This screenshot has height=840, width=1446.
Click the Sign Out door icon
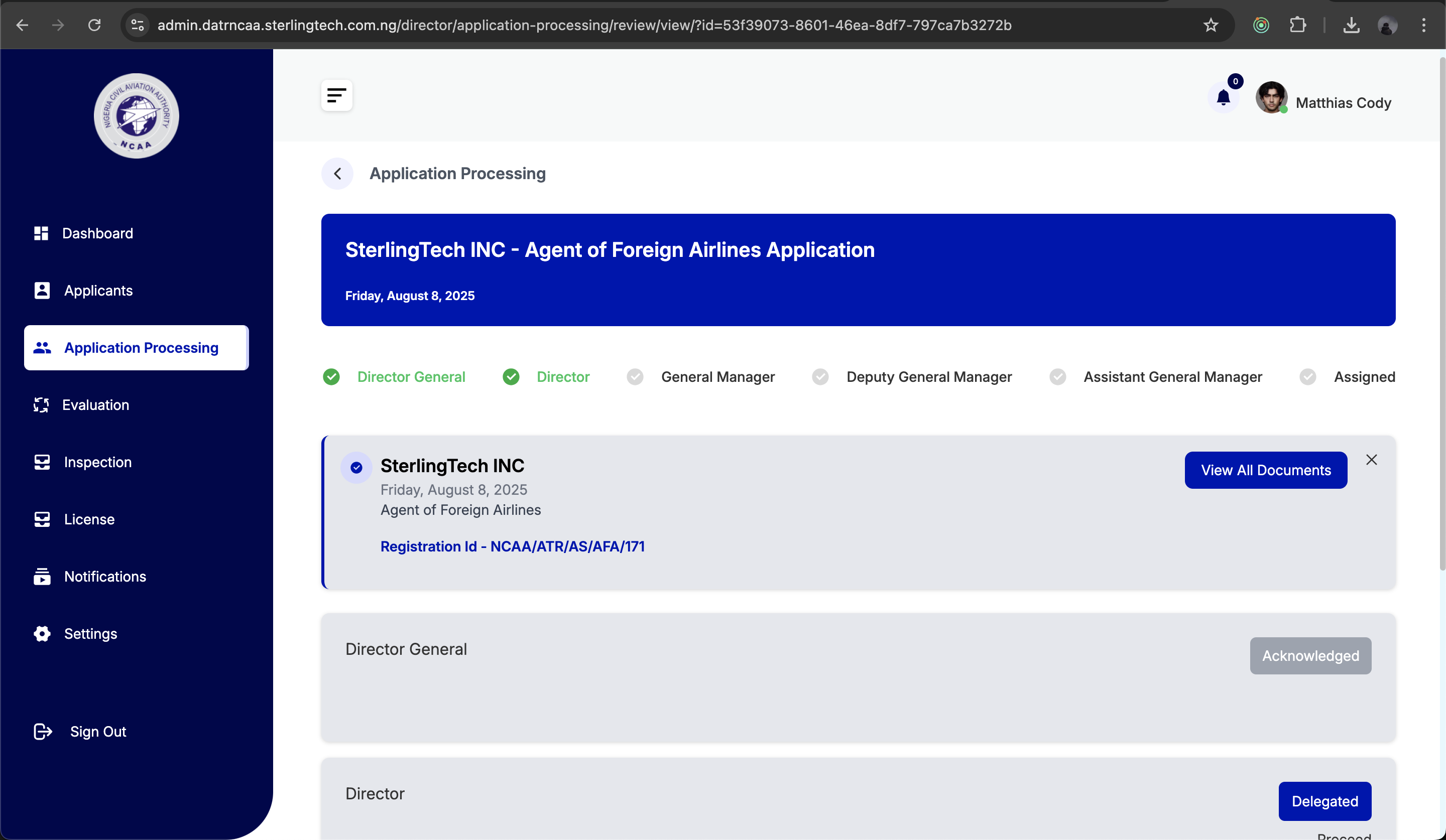click(x=43, y=732)
